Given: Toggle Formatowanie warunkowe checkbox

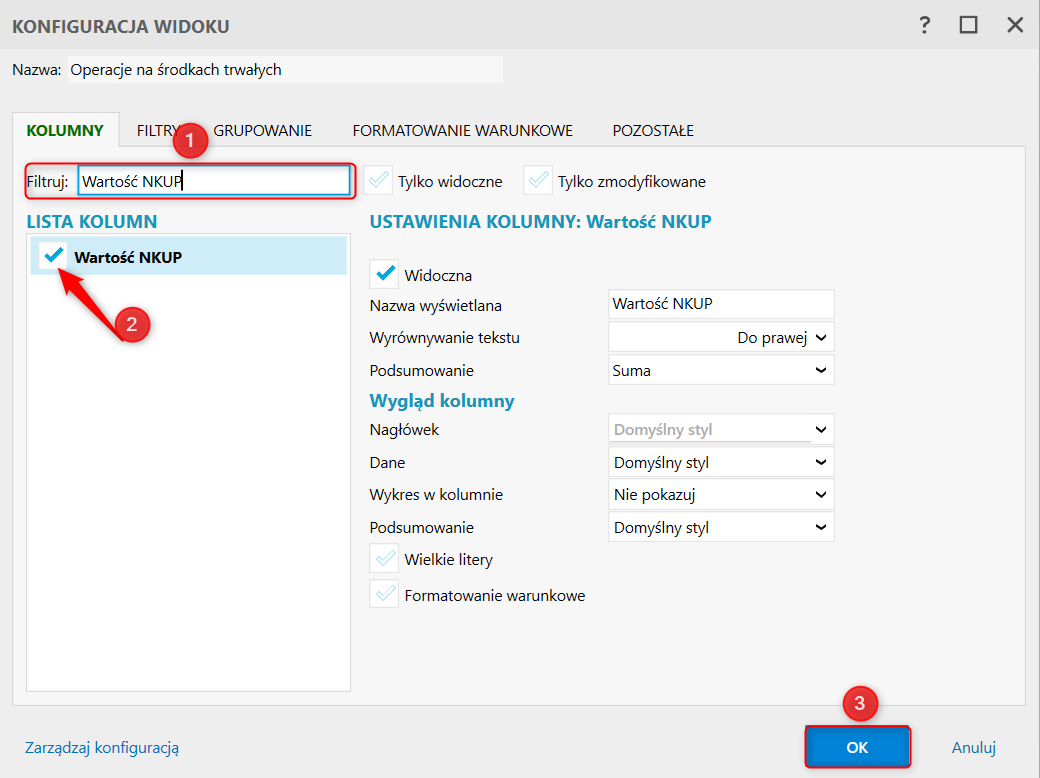Looking at the screenshot, I should pyautogui.click(x=384, y=594).
